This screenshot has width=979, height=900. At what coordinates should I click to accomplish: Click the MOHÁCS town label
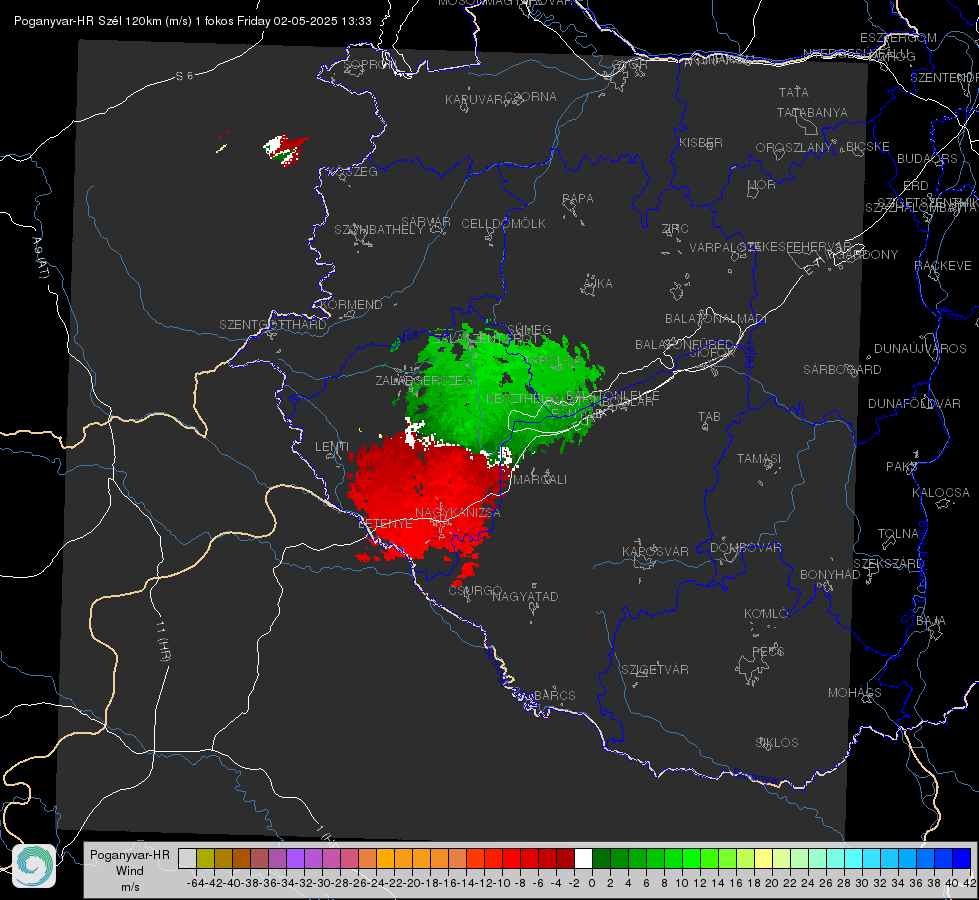pyautogui.click(x=855, y=693)
